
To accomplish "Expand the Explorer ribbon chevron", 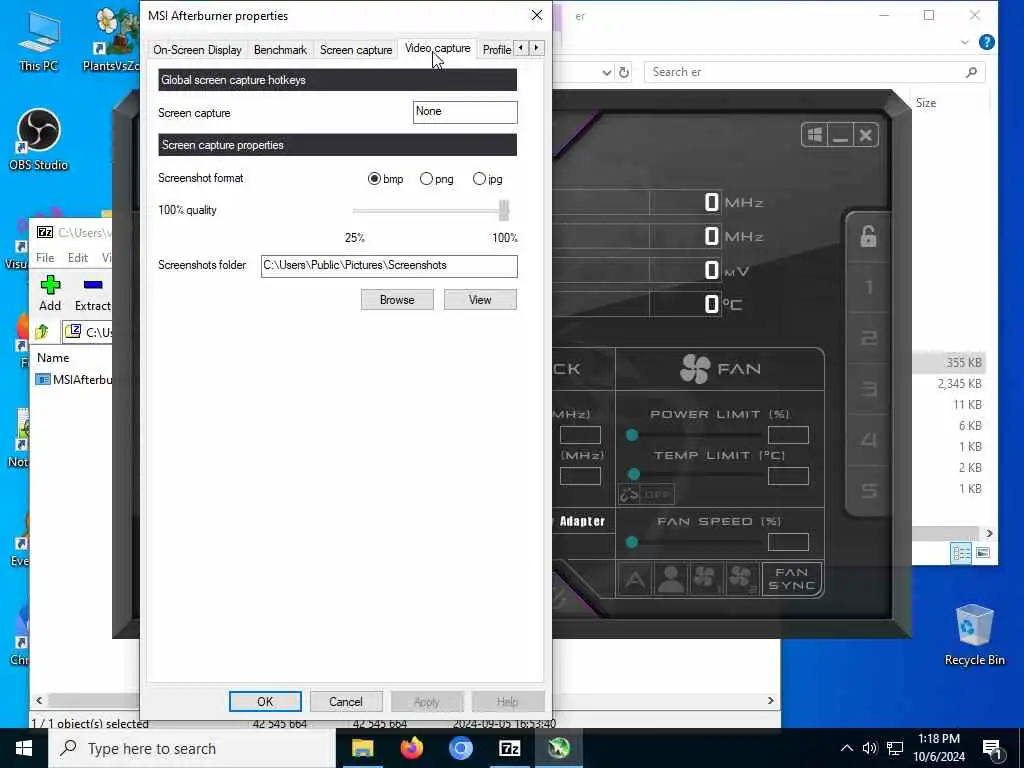I will pos(965,42).
